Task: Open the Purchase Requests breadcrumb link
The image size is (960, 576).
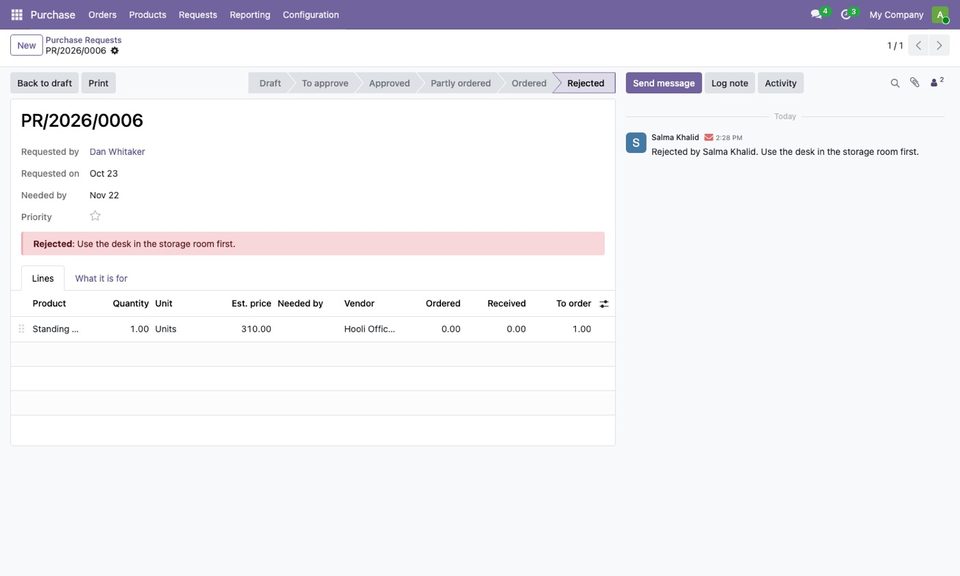Action: pos(83,40)
